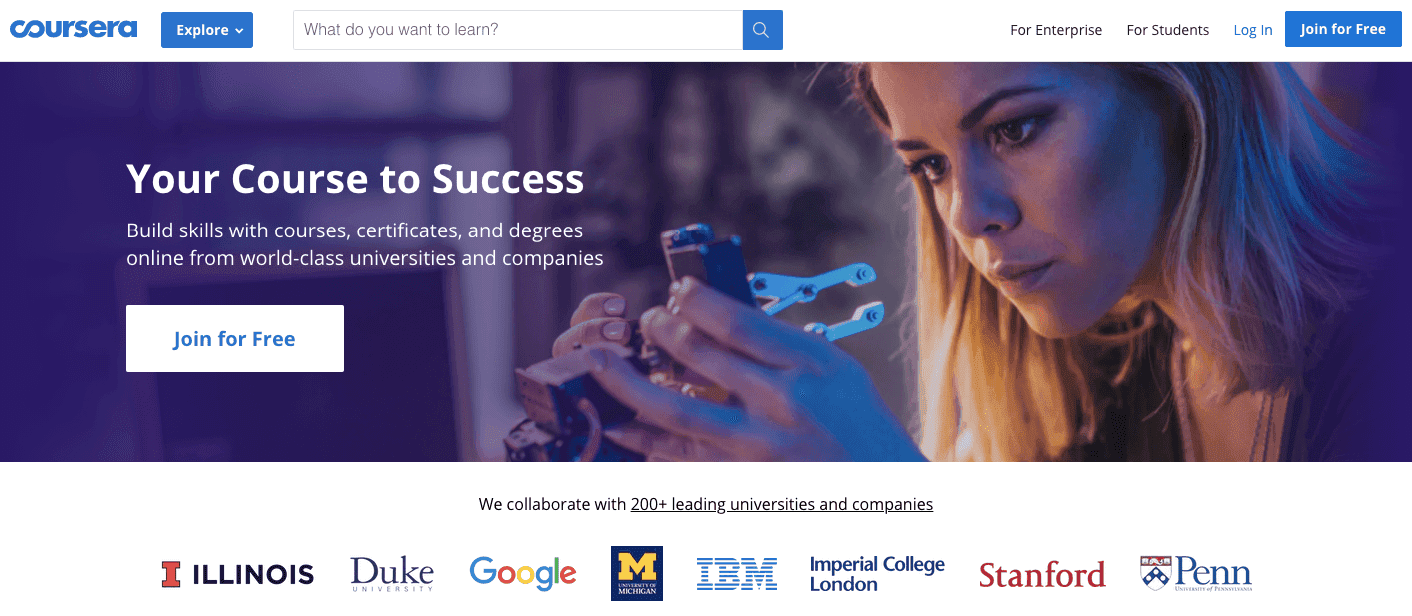Open the For Enterprise menu item
Screen dimensions: 1412x616
(x=1056, y=30)
